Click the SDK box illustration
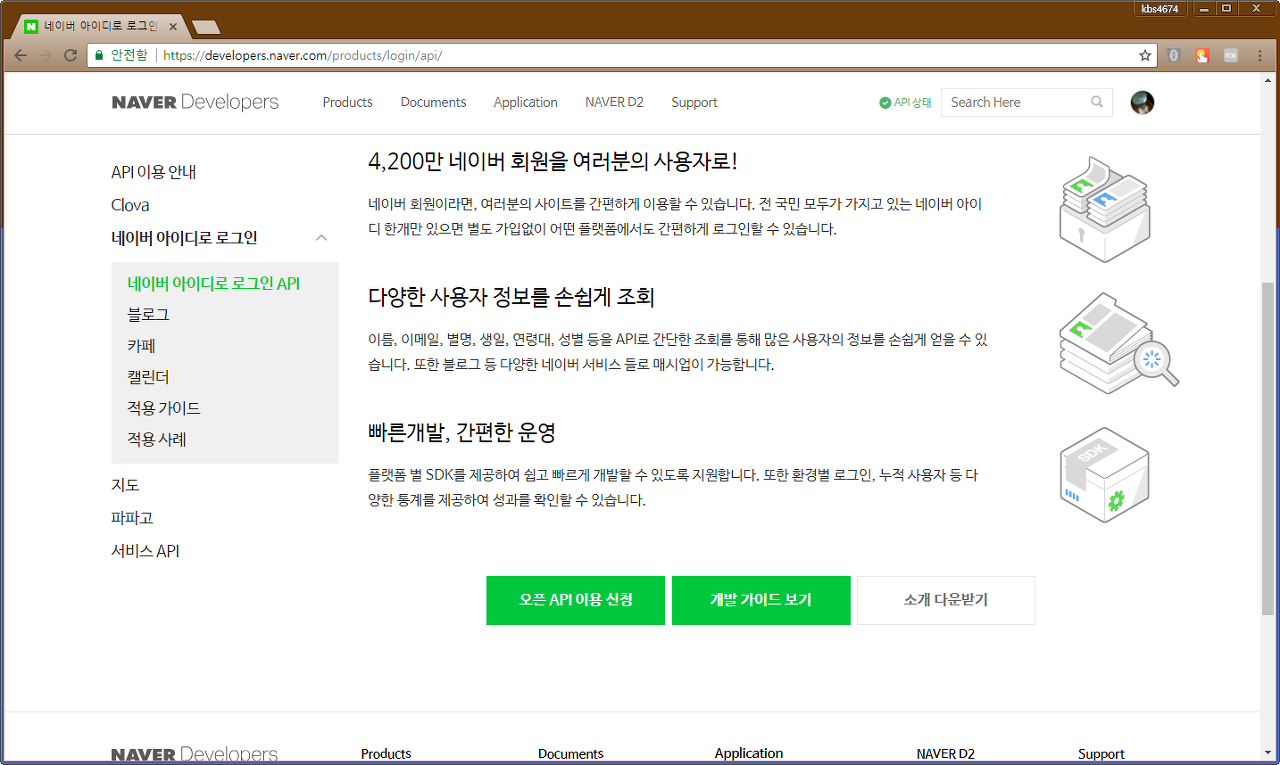This screenshot has width=1280, height=765. tap(1104, 474)
